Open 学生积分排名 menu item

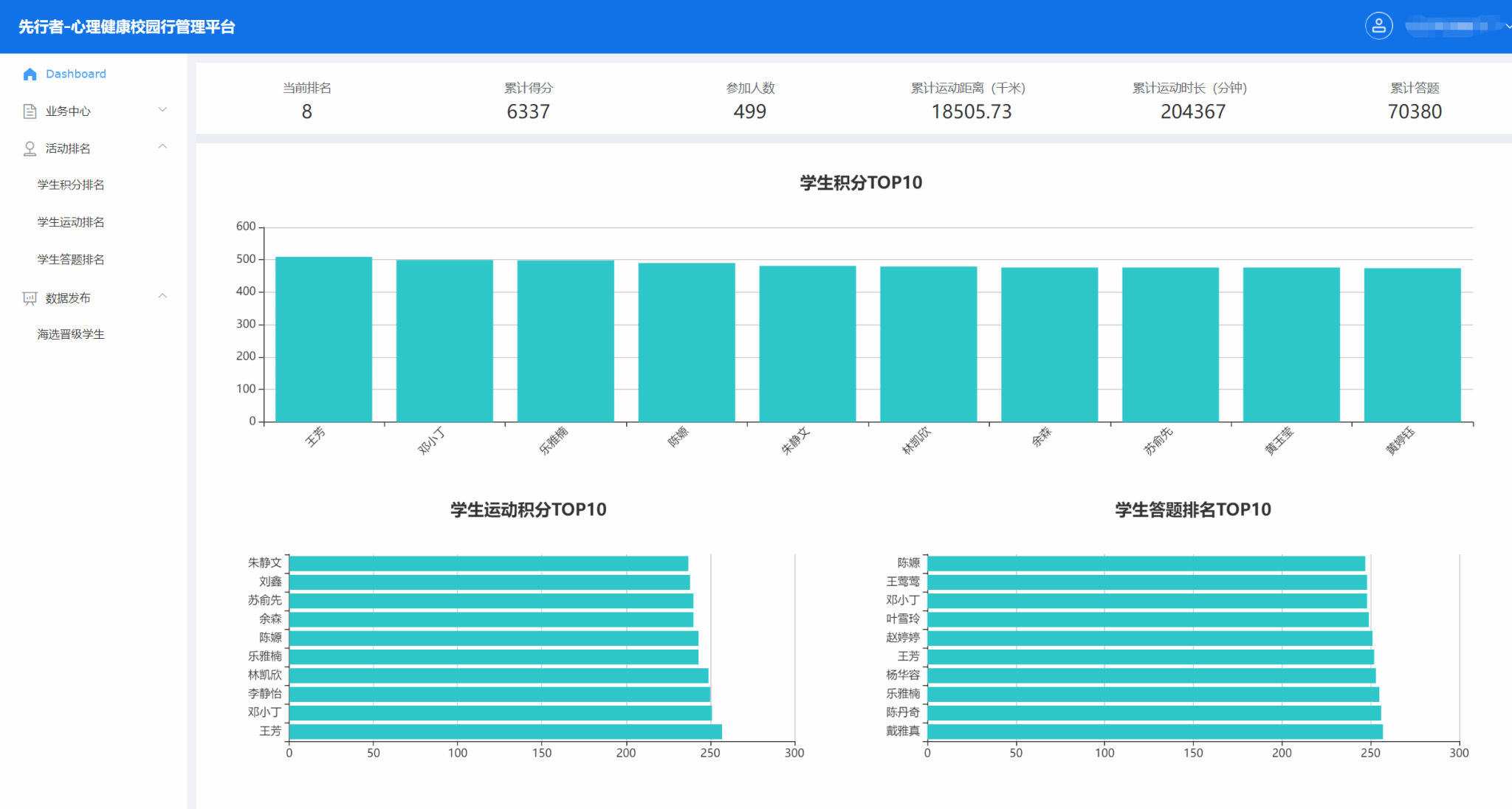[71, 185]
